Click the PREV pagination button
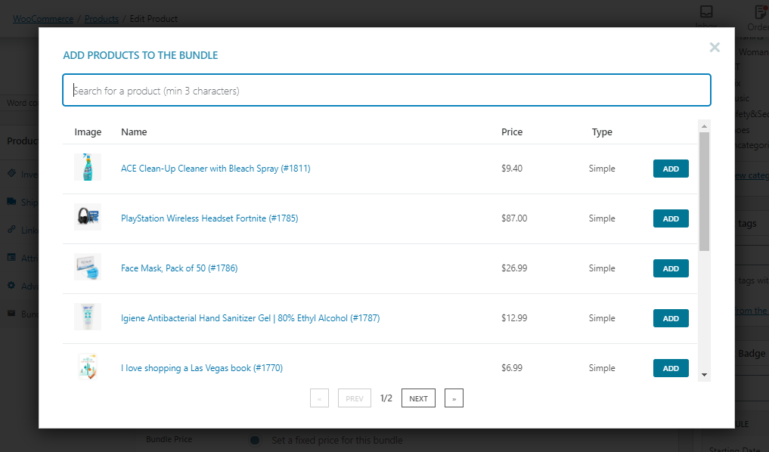Screen dimensions: 769x452 (x=354, y=398)
